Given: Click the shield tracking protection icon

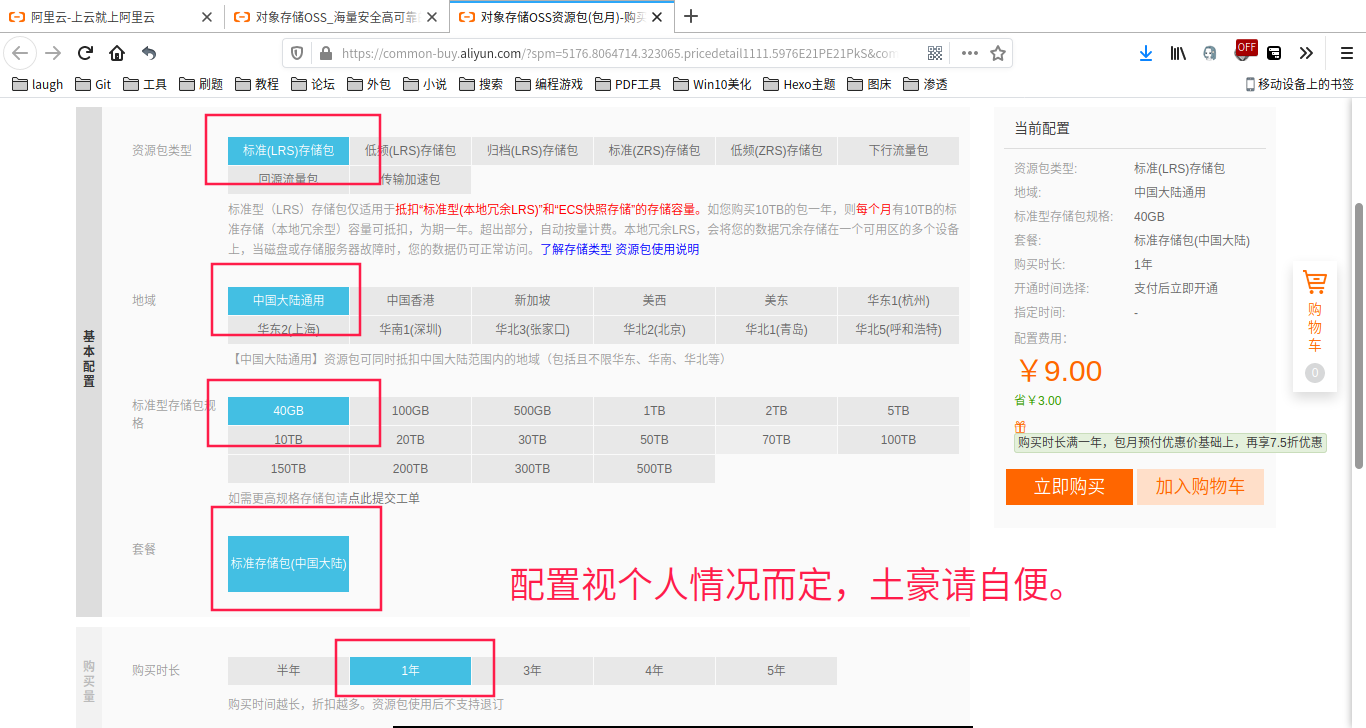Looking at the screenshot, I should (x=297, y=53).
